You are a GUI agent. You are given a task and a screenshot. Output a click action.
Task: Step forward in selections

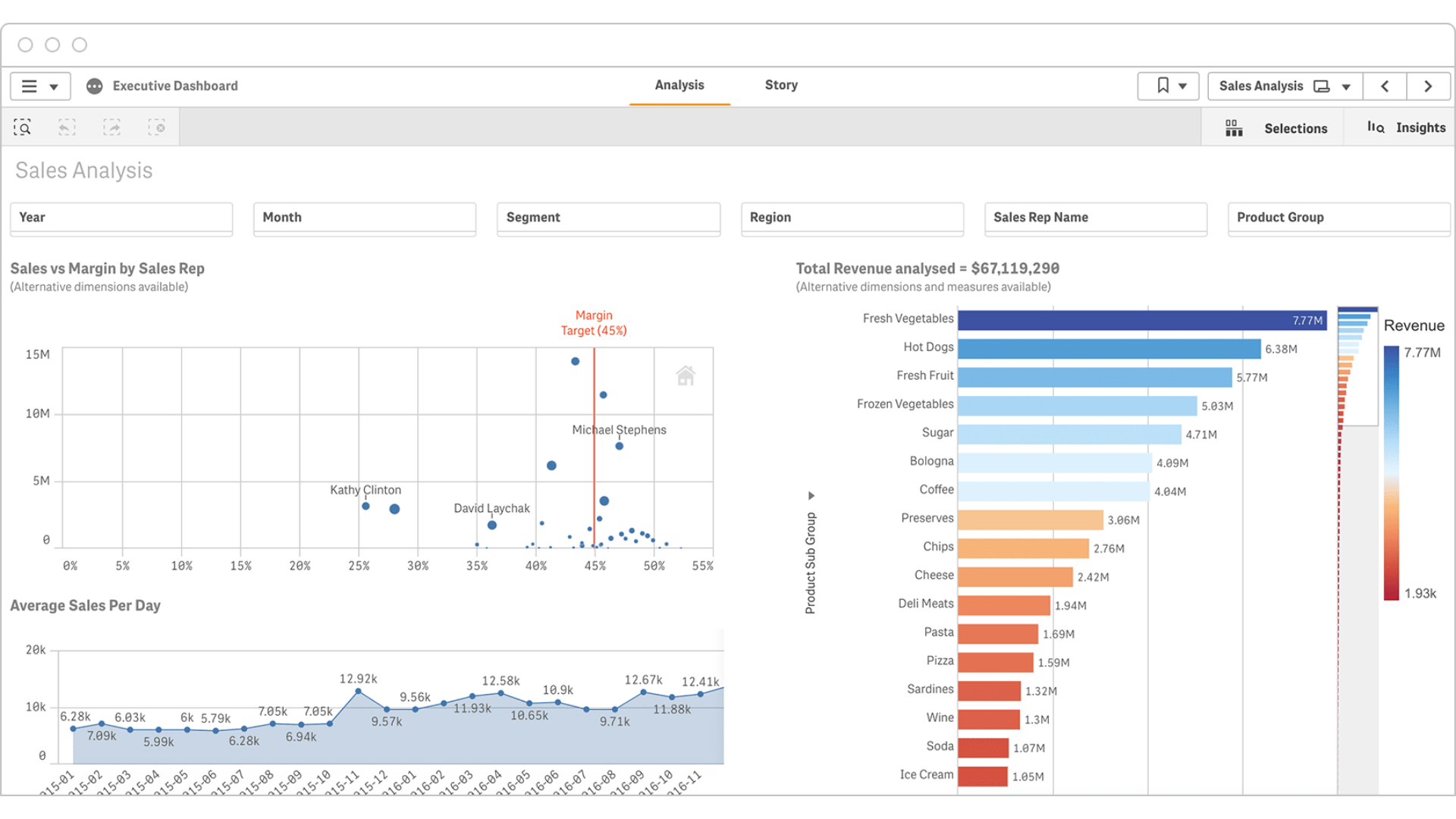click(x=112, y=127)
